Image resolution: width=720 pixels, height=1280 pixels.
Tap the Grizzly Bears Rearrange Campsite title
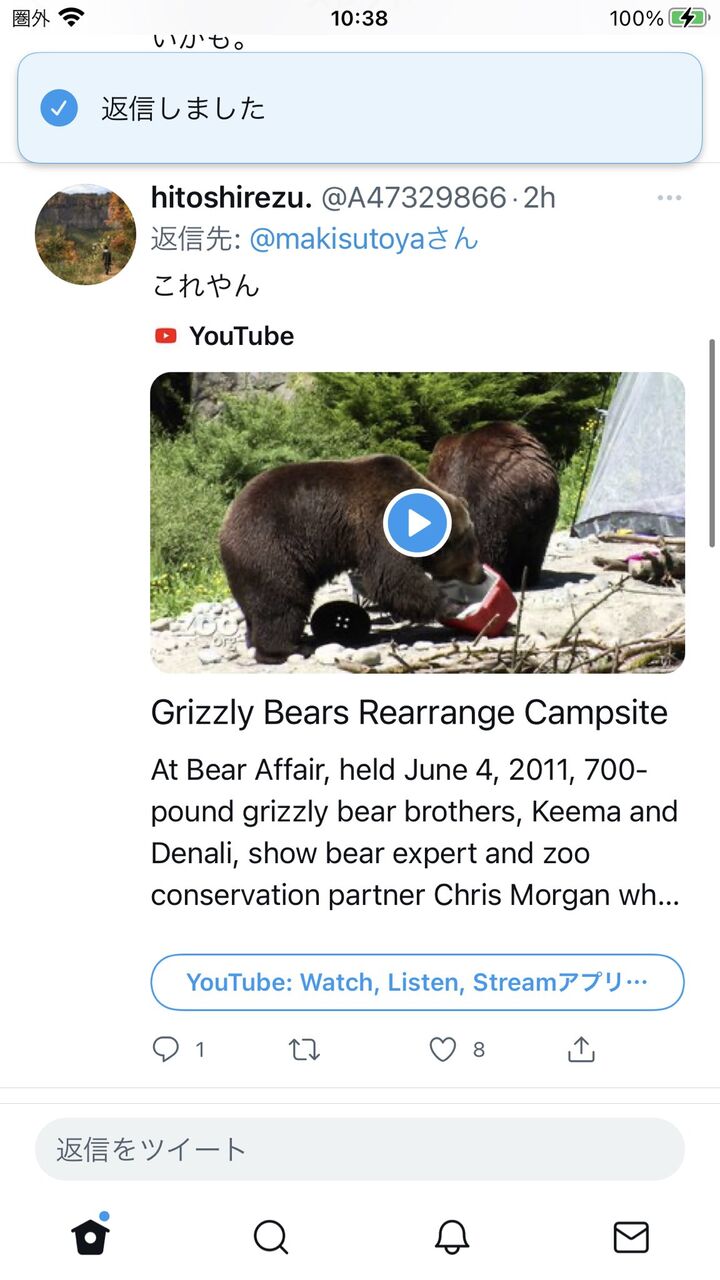point(409,713)
